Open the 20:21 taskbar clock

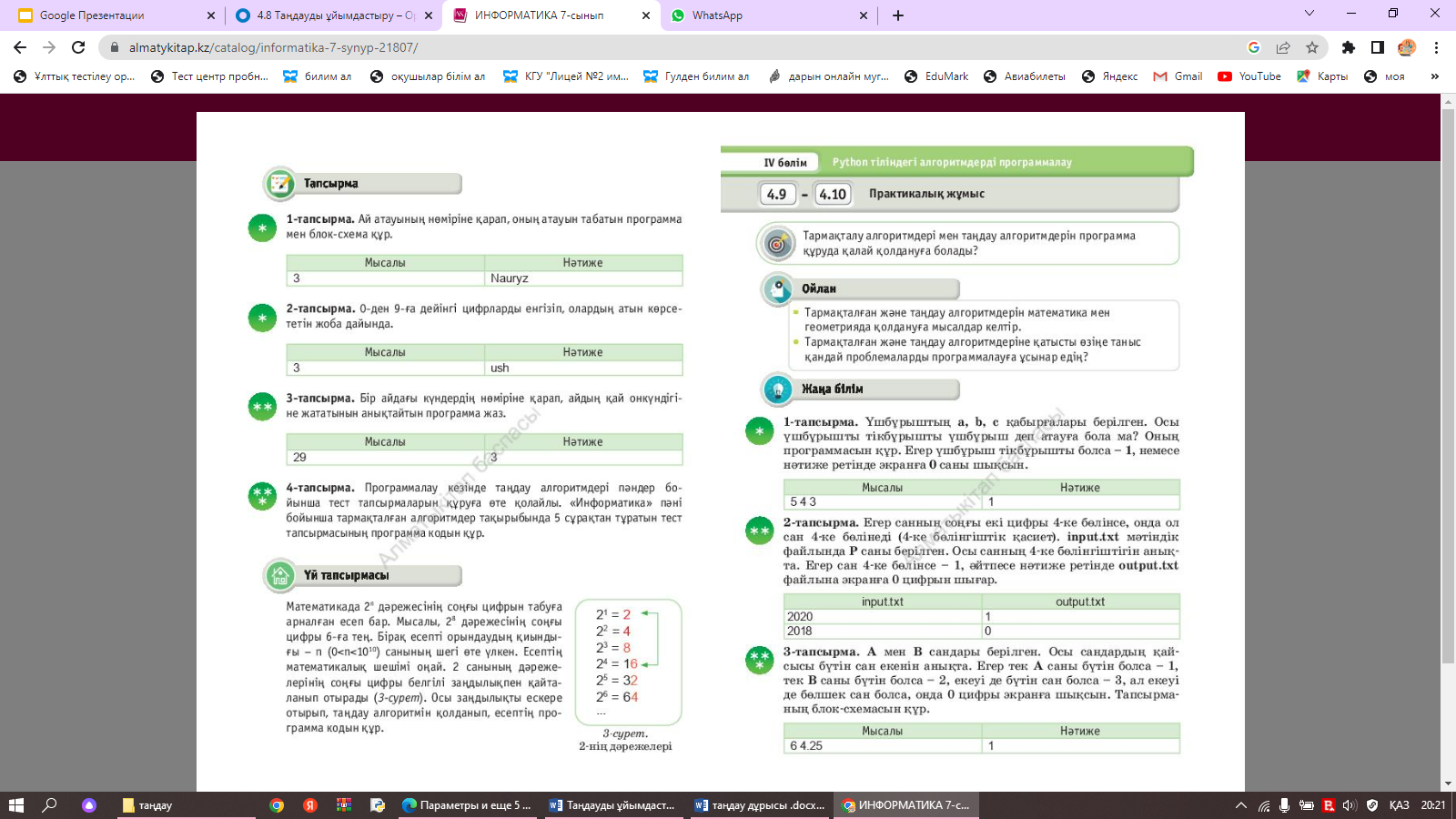[x=1433, y=805]
